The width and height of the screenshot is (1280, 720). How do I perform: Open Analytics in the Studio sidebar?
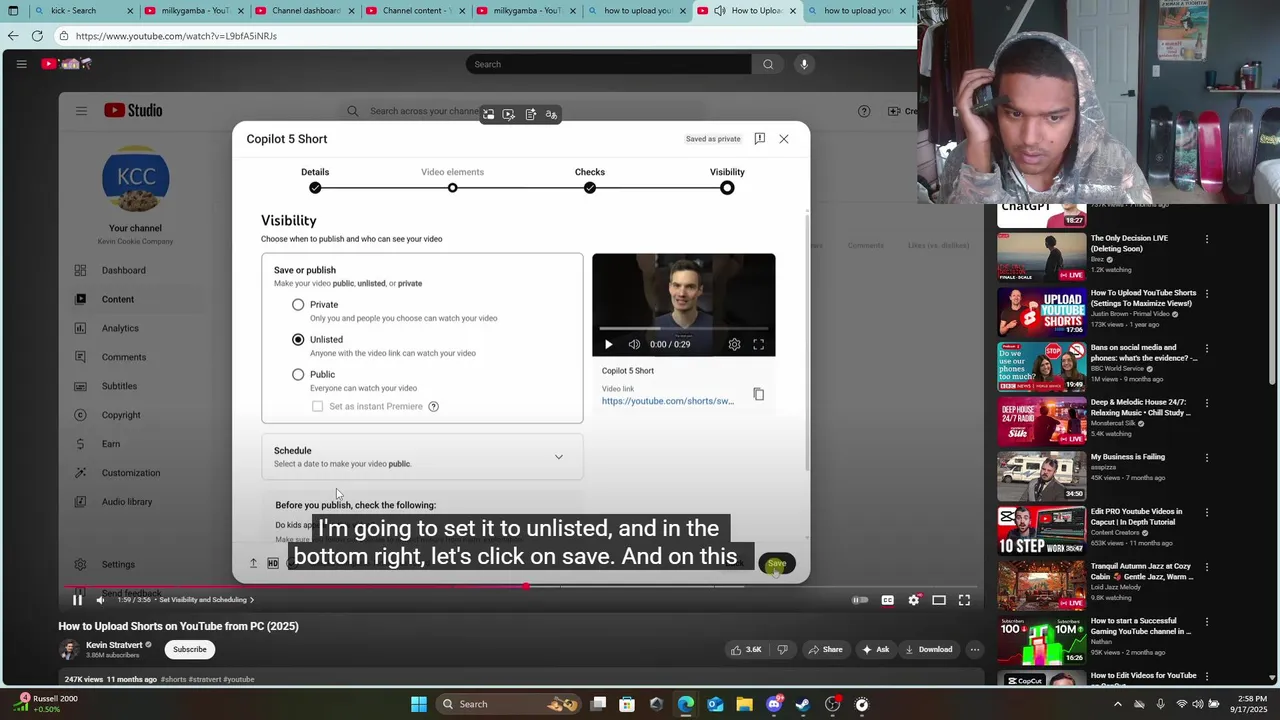pyautogui.click(x=120, y=328)
